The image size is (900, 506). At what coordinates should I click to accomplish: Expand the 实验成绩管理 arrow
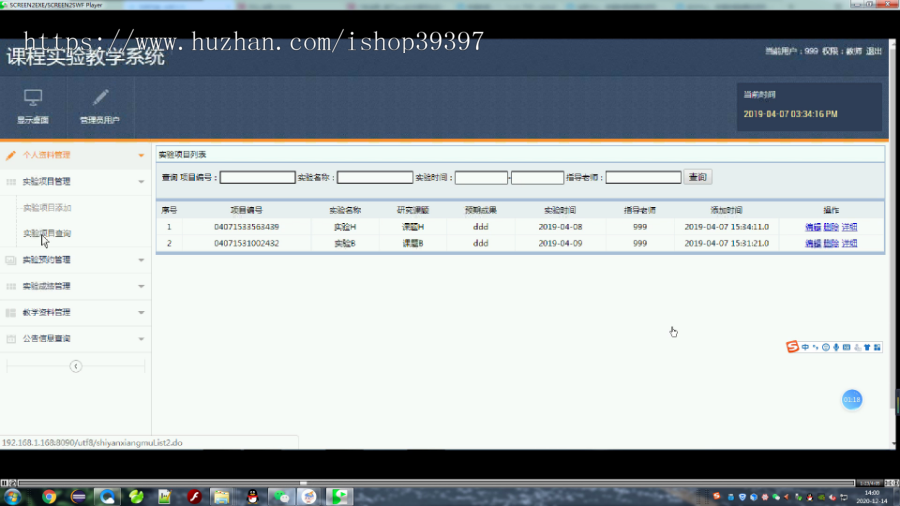click(x=141, y=286)
